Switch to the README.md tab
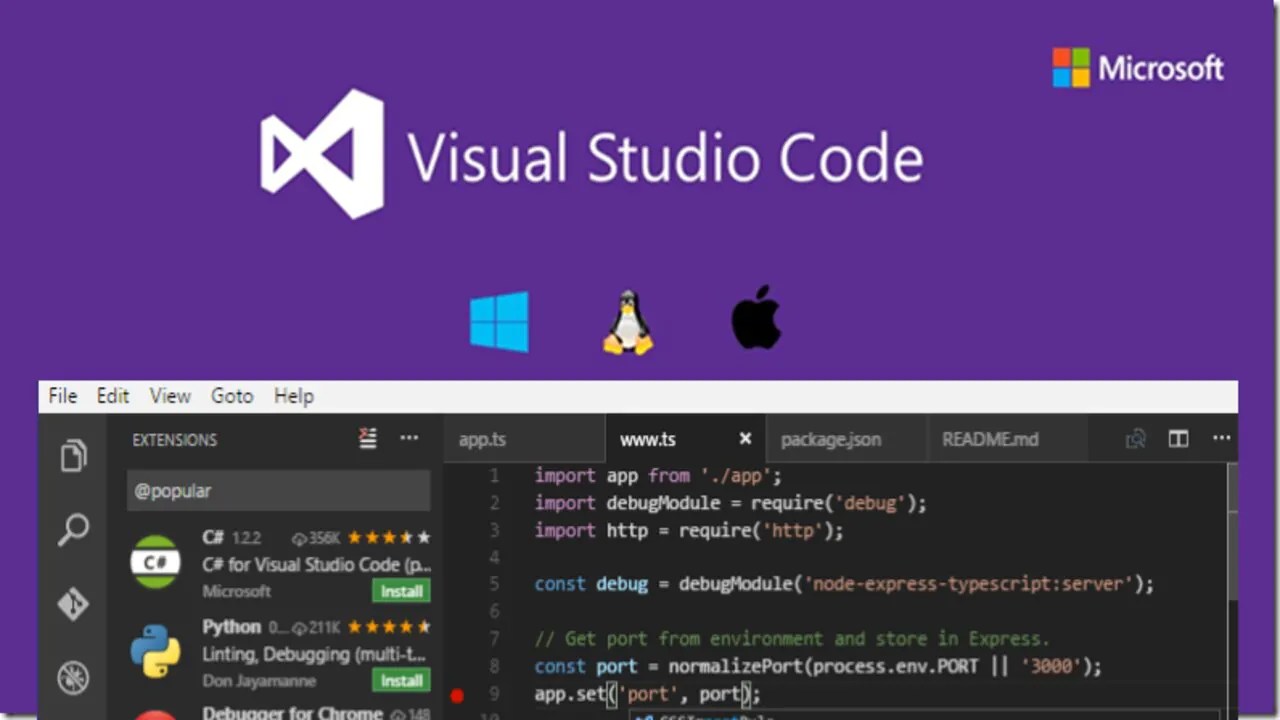1280x720 pixels. [990, 439]
